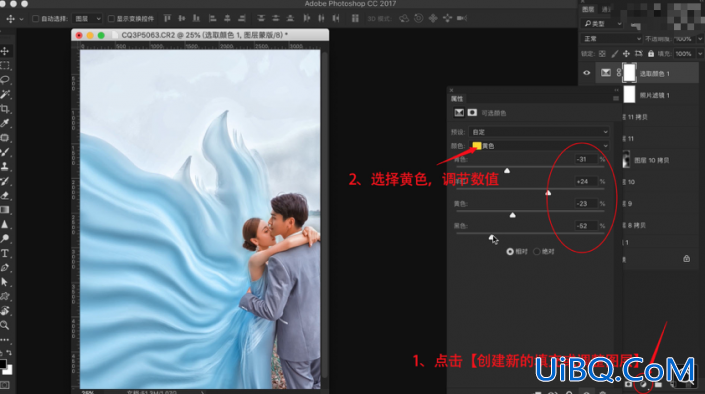Enable the 自动选择 auto-select checkbox

(x=35, y=18)
